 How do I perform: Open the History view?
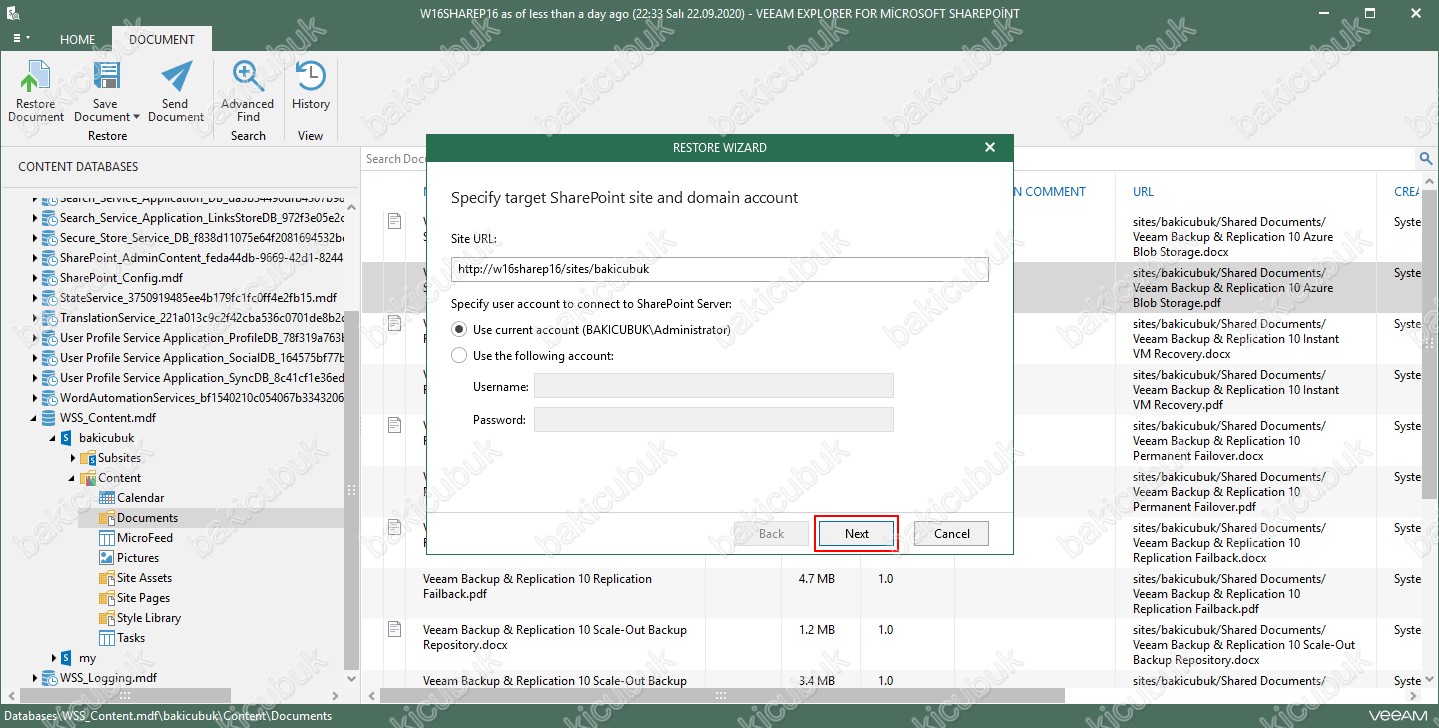[311, 86]
